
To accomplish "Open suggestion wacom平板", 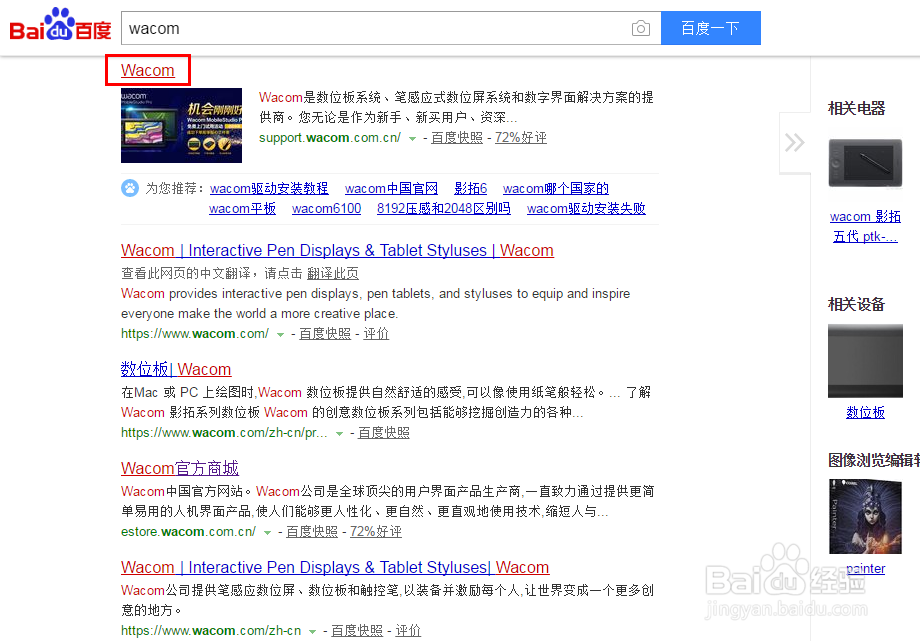I will tap(242, 208).
